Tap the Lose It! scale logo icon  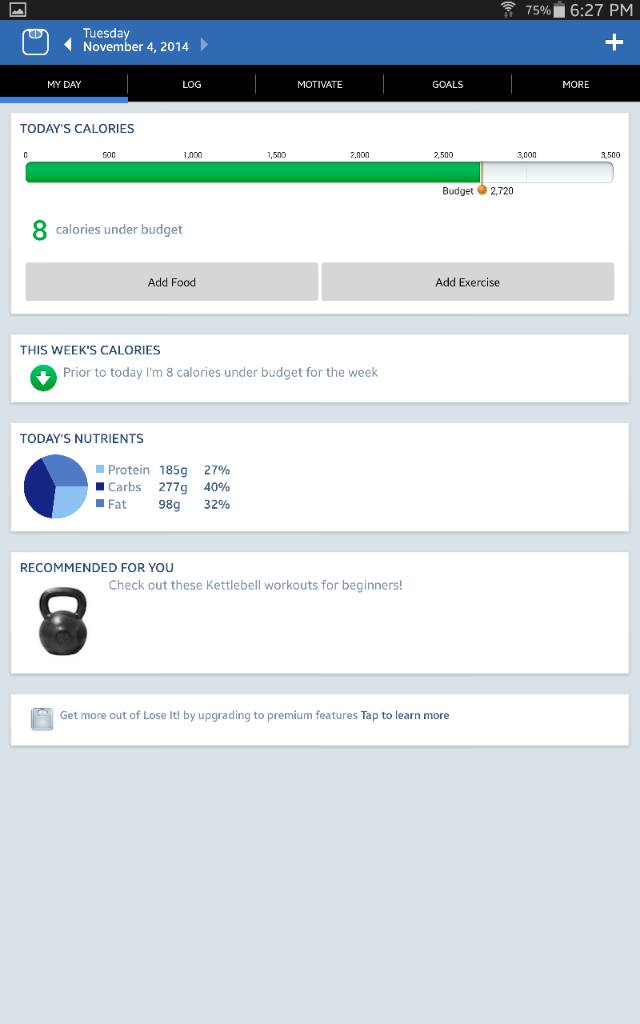click(35, 42)
